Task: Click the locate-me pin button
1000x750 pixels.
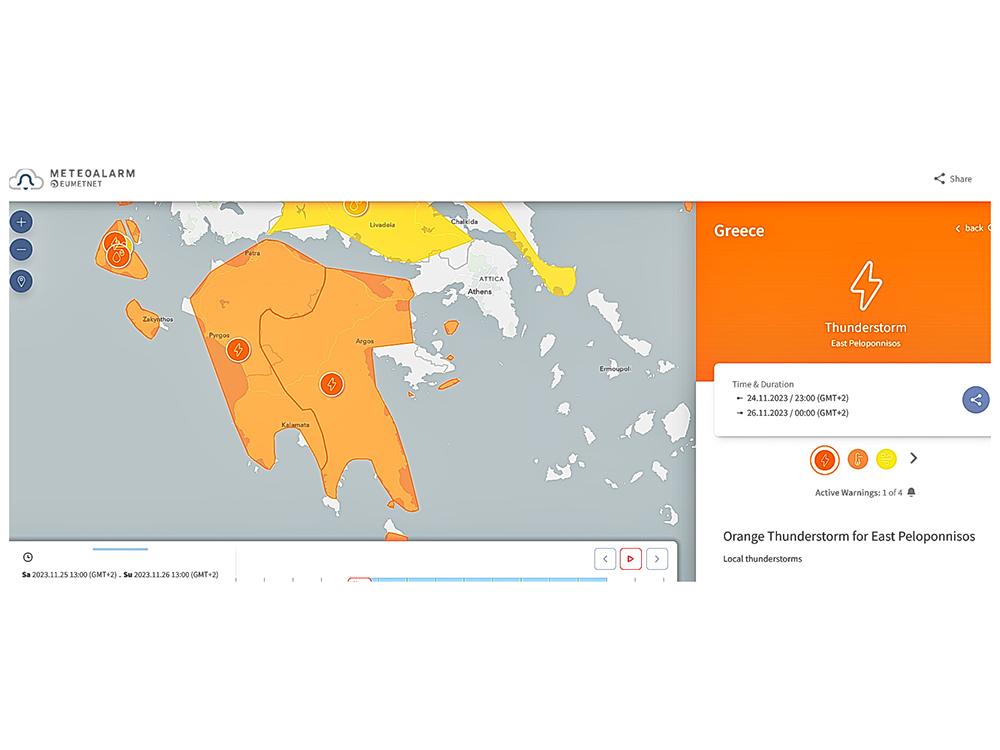Action: [22, 281]
